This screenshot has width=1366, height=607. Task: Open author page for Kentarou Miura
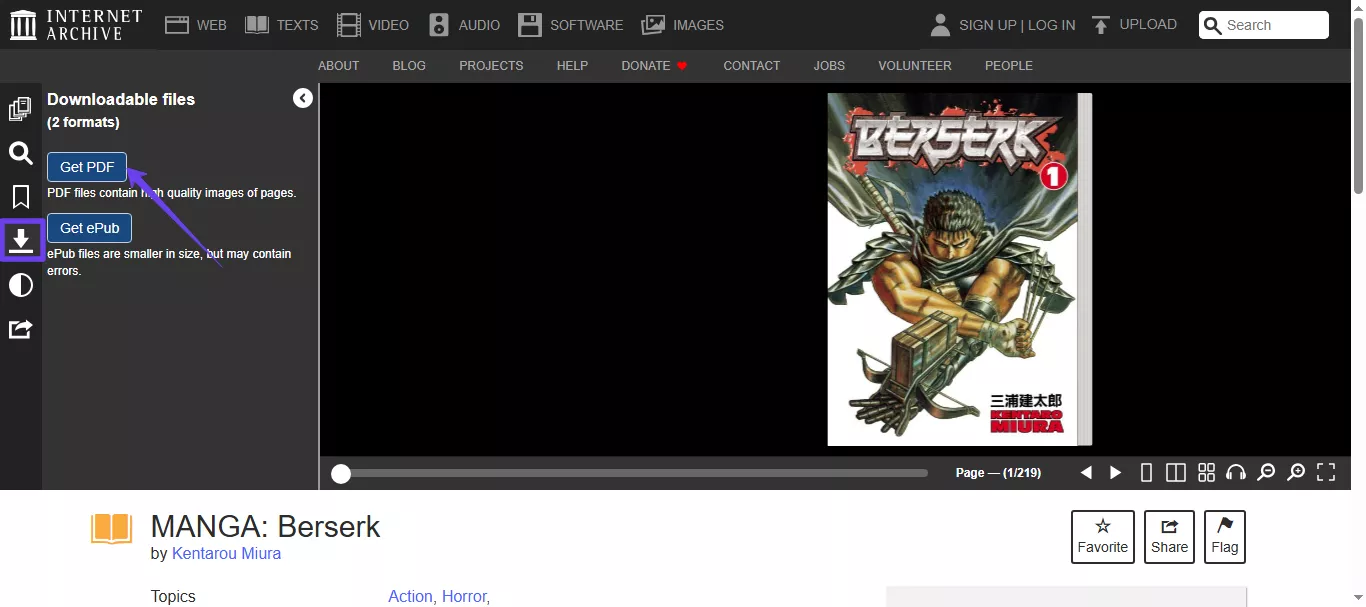pos(226,553)
